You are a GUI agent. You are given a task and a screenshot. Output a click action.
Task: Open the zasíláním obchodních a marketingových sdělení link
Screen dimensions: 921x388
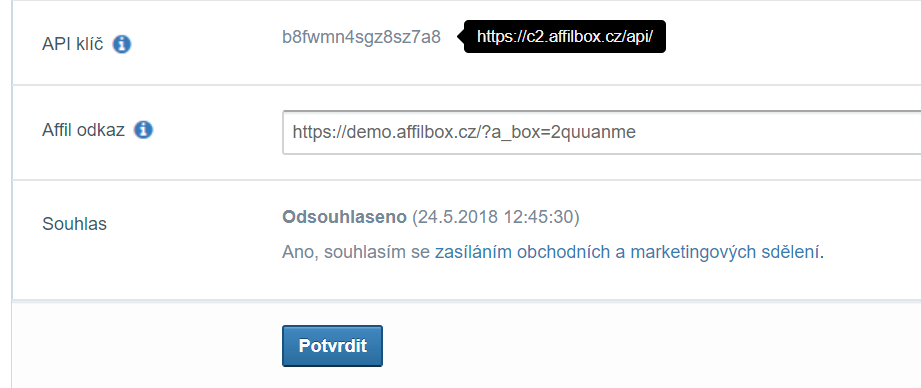click(627, 252)
